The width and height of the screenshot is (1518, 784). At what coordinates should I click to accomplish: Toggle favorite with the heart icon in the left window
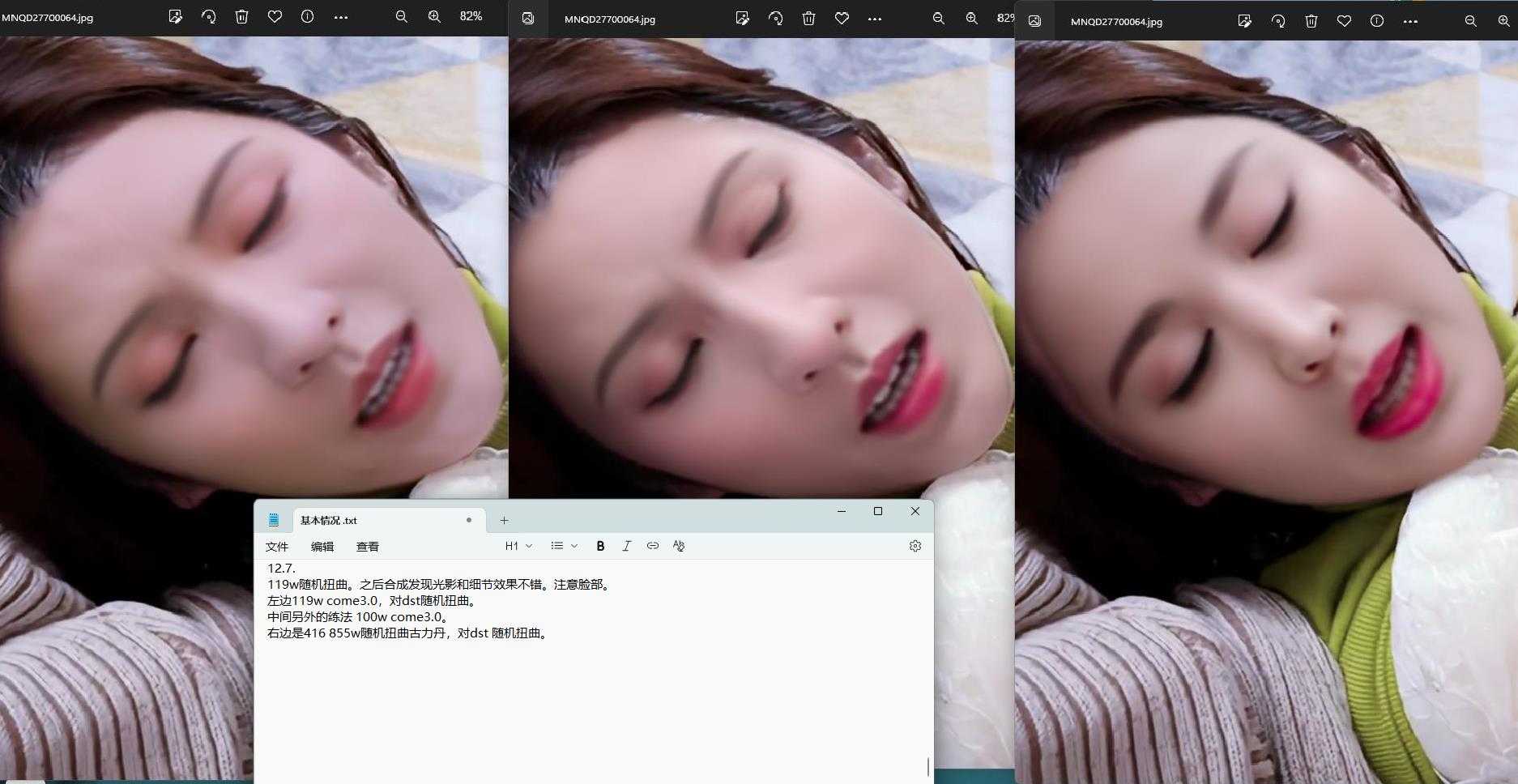[274, 16]
